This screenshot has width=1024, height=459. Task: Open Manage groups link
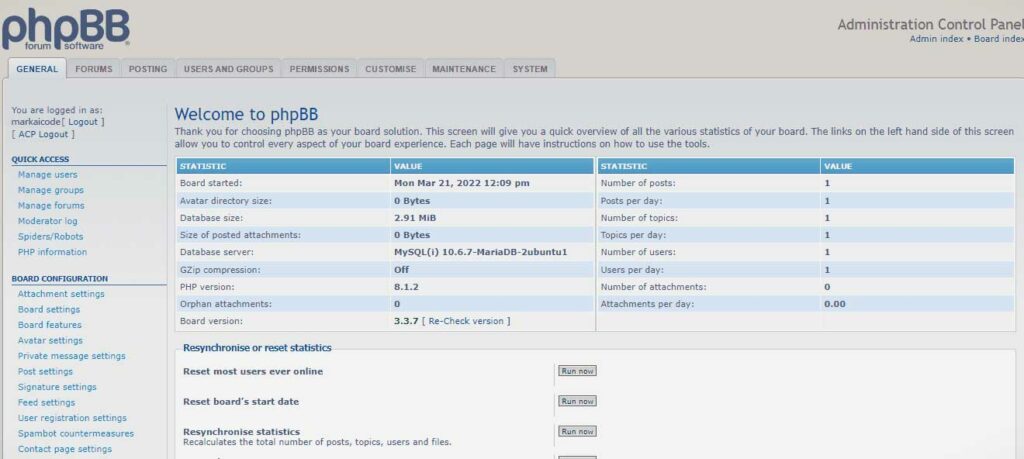point(51,190)
